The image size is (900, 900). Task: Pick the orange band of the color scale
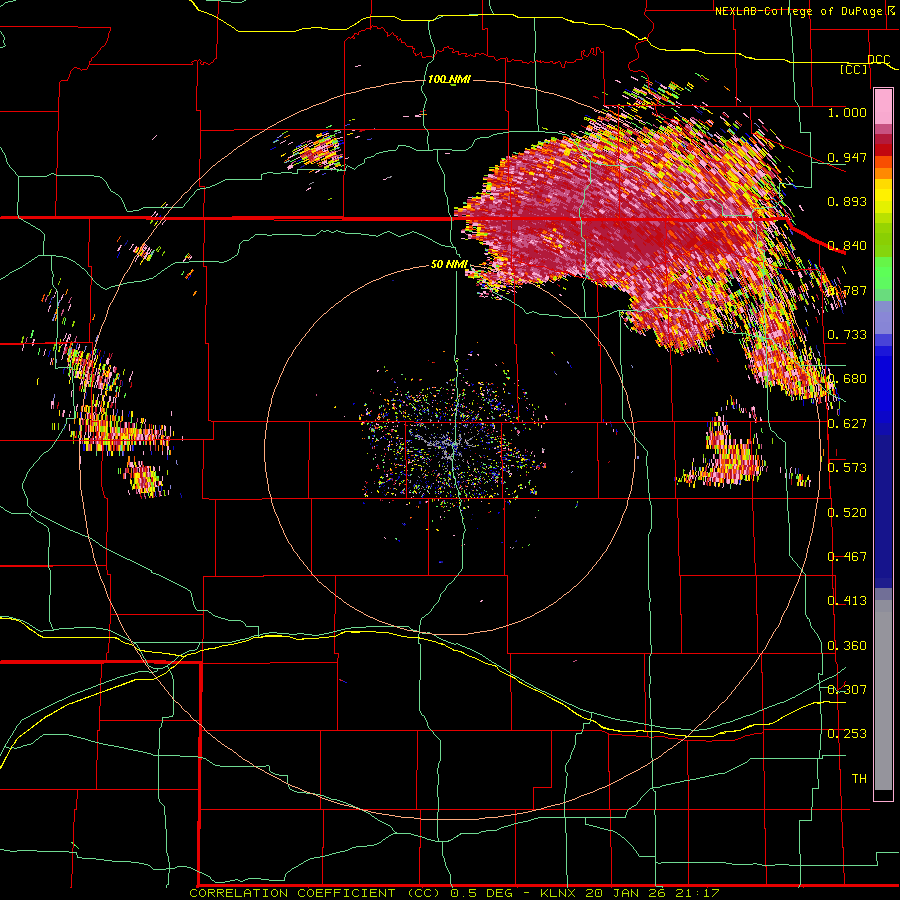(x=883, y=173)
